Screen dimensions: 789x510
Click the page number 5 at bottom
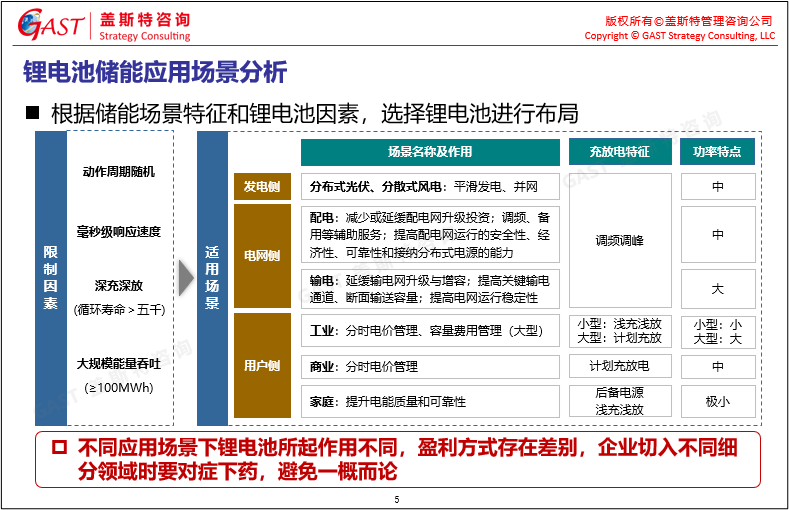point(397,499)
